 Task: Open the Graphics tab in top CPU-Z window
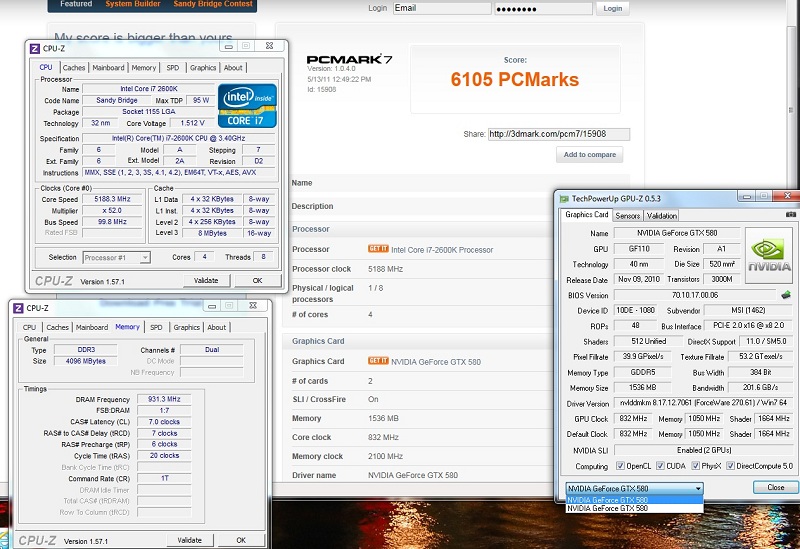pyautogui.click(x=203, y=67)
